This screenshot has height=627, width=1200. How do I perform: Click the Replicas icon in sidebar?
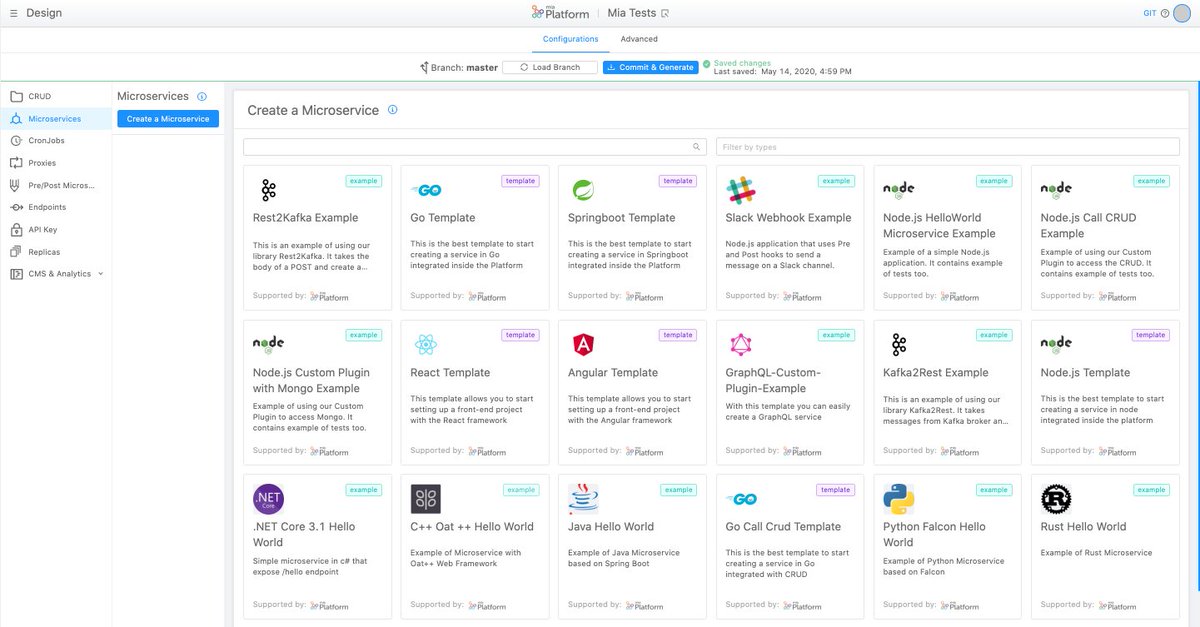click(16, 251)
